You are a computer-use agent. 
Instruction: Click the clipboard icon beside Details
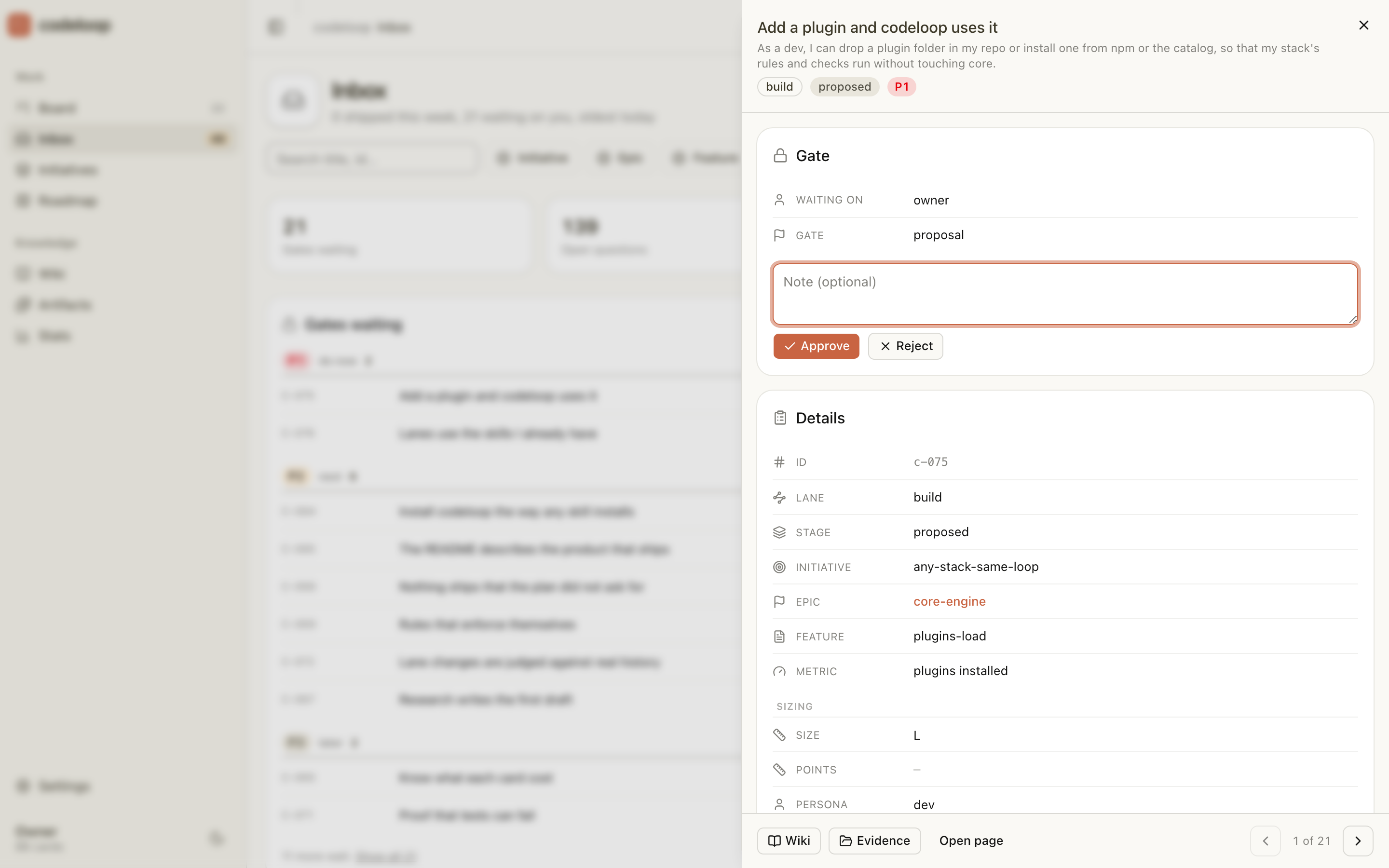tap(780, 418)
